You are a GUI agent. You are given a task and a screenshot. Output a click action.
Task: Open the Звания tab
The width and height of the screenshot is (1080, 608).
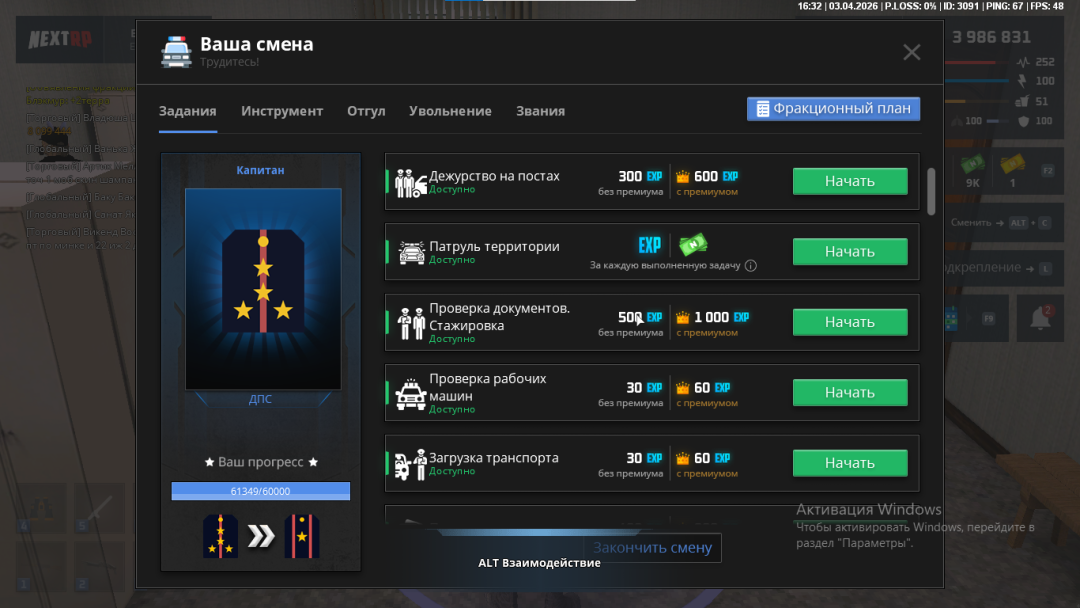(x=540, y=111)
